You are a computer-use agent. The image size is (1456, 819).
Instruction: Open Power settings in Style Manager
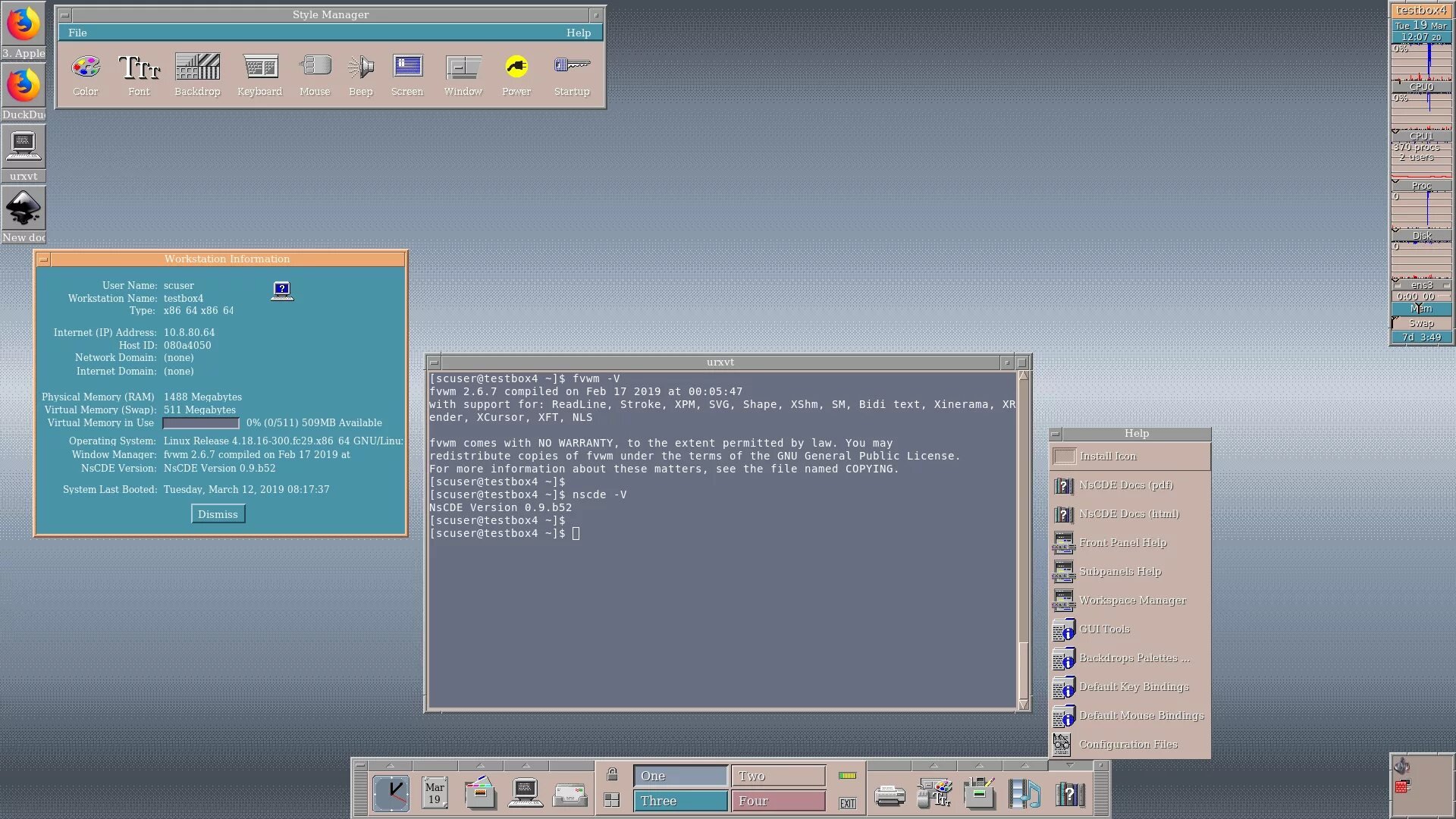[516, 67]
